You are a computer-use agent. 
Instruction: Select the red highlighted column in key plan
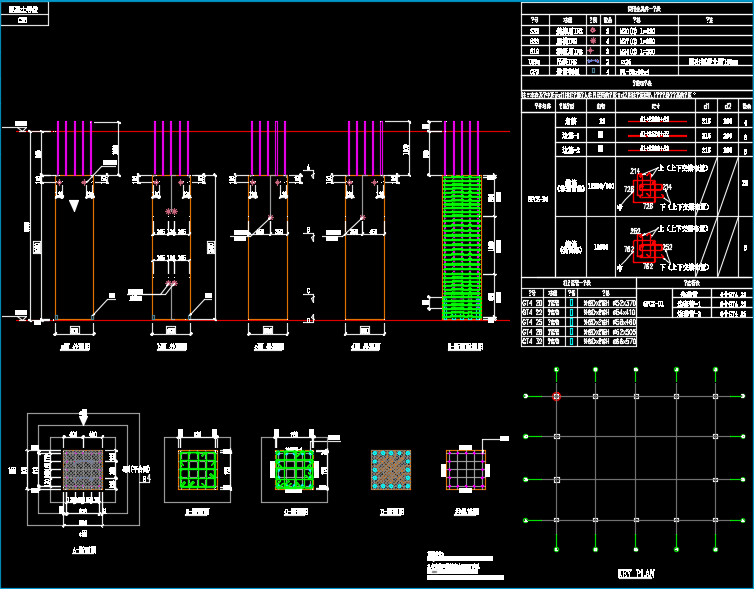coord(557,397)
